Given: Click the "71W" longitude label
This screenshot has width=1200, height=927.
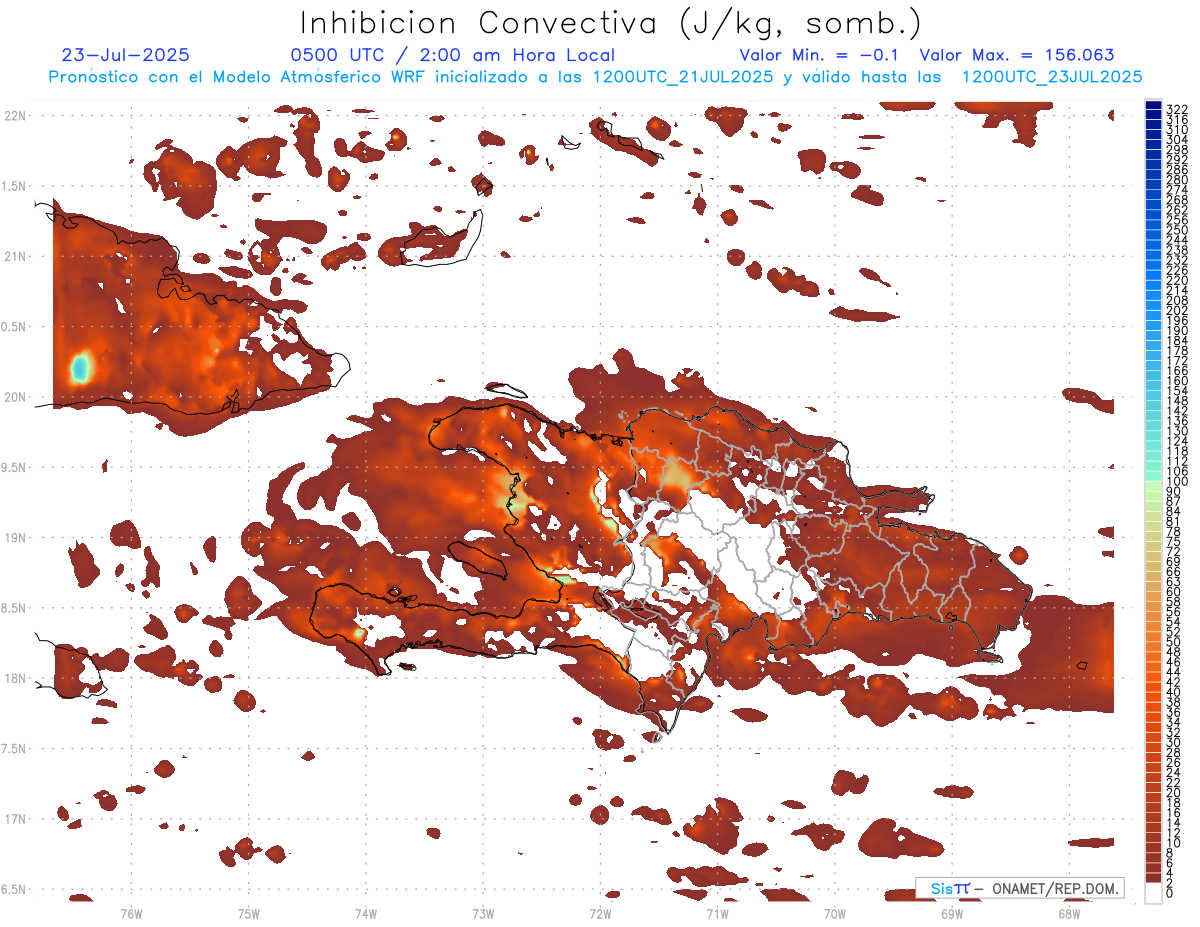Looking at the screenshot, I should [717, 913].
